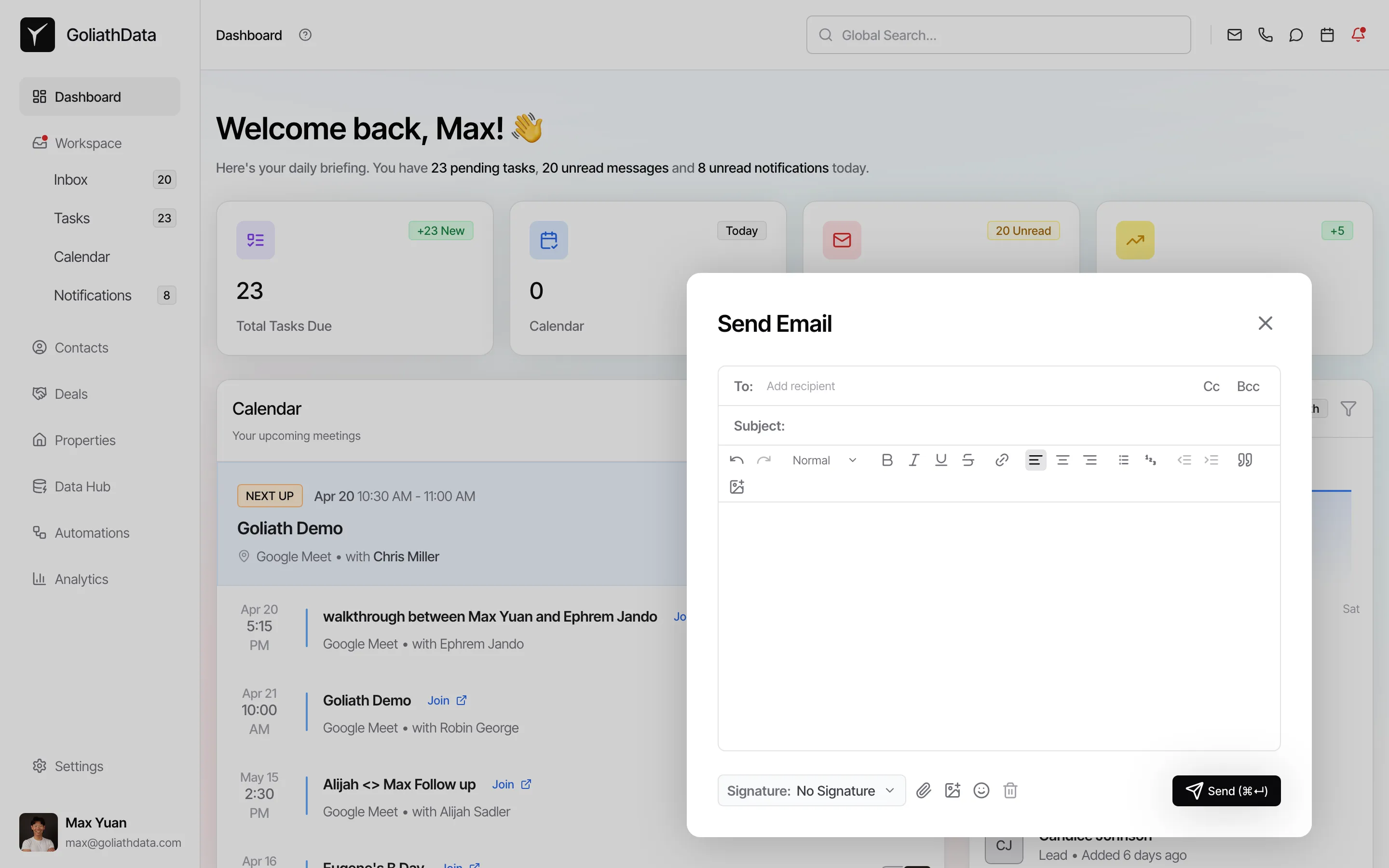The height and width of the screenshot is (868, 1389).
Task: Switch to the Analytics section
Action: point(81,579)
